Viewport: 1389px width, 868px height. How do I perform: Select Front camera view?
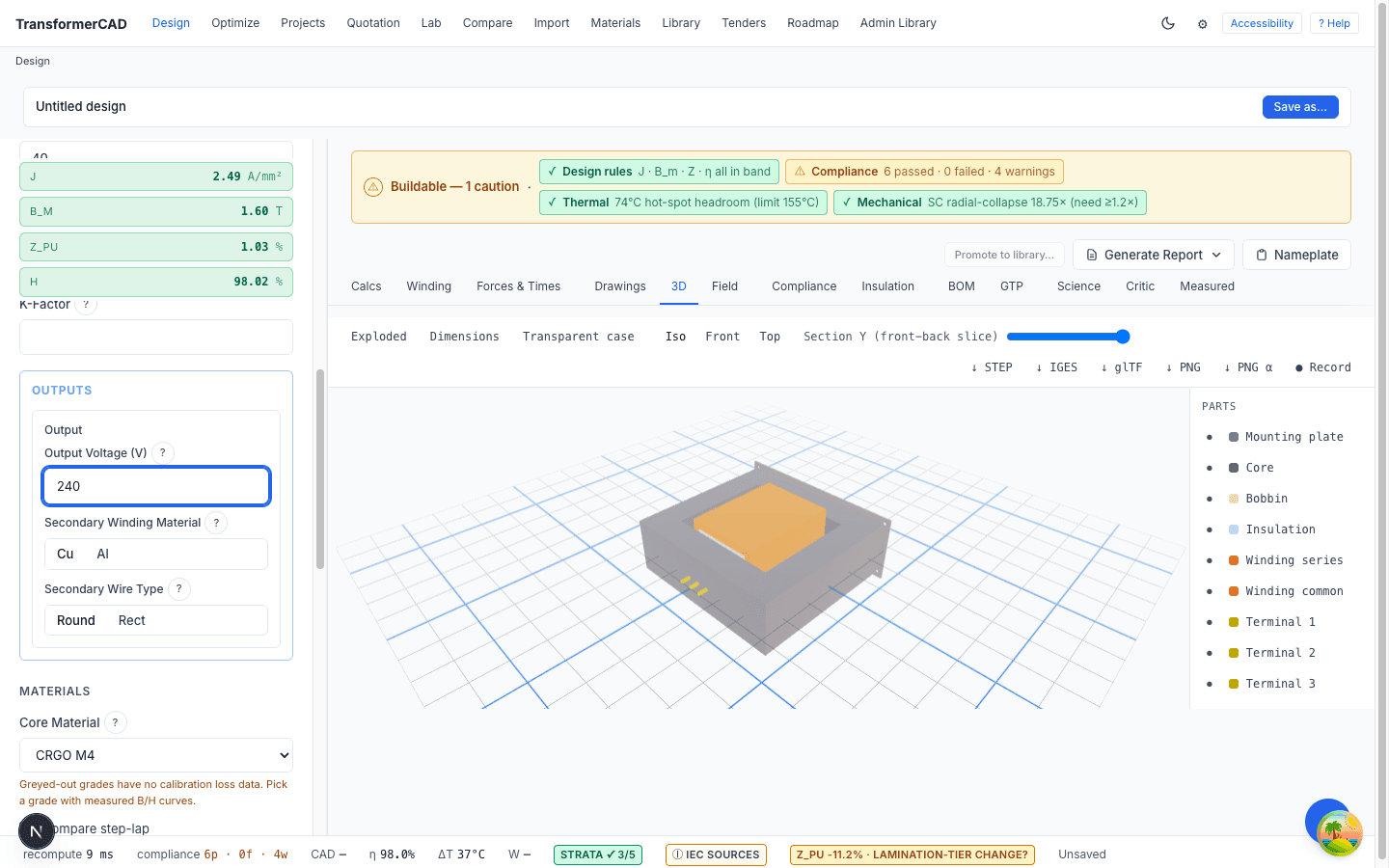tap(722, 337)
